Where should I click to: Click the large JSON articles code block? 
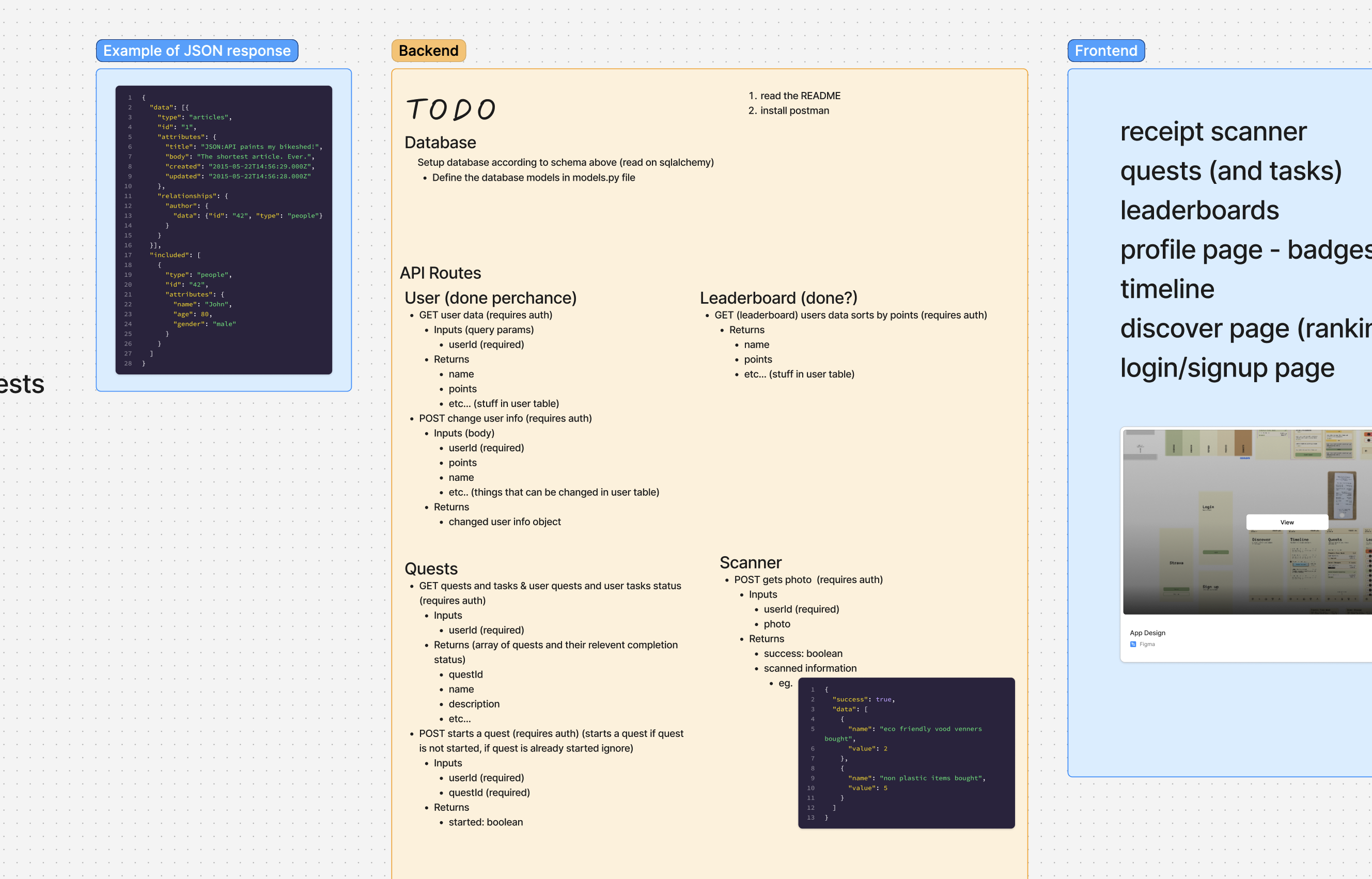pos(223,230)
